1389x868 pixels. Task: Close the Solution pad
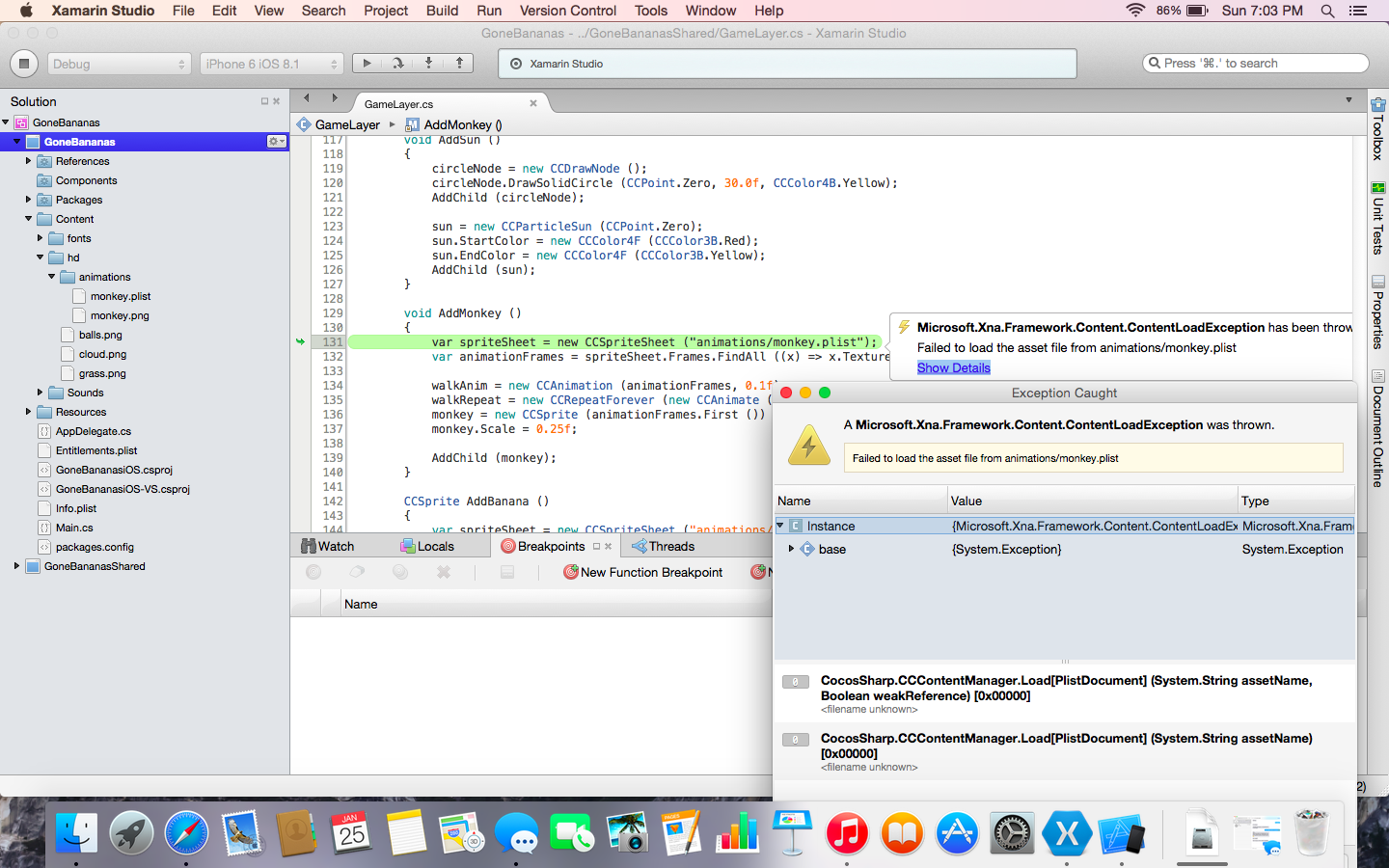(277, 101)
